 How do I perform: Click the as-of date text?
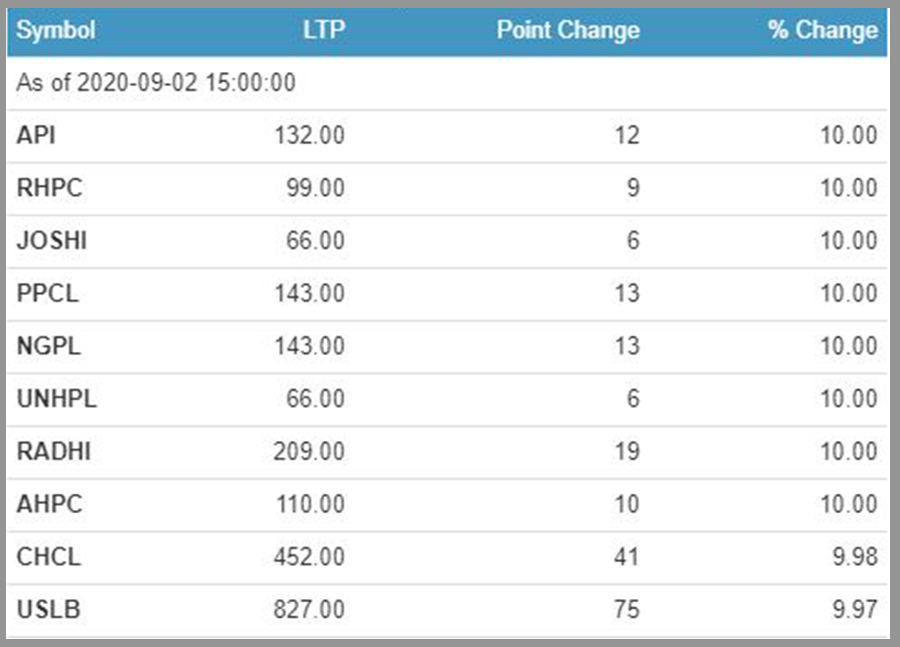(156, 83)
